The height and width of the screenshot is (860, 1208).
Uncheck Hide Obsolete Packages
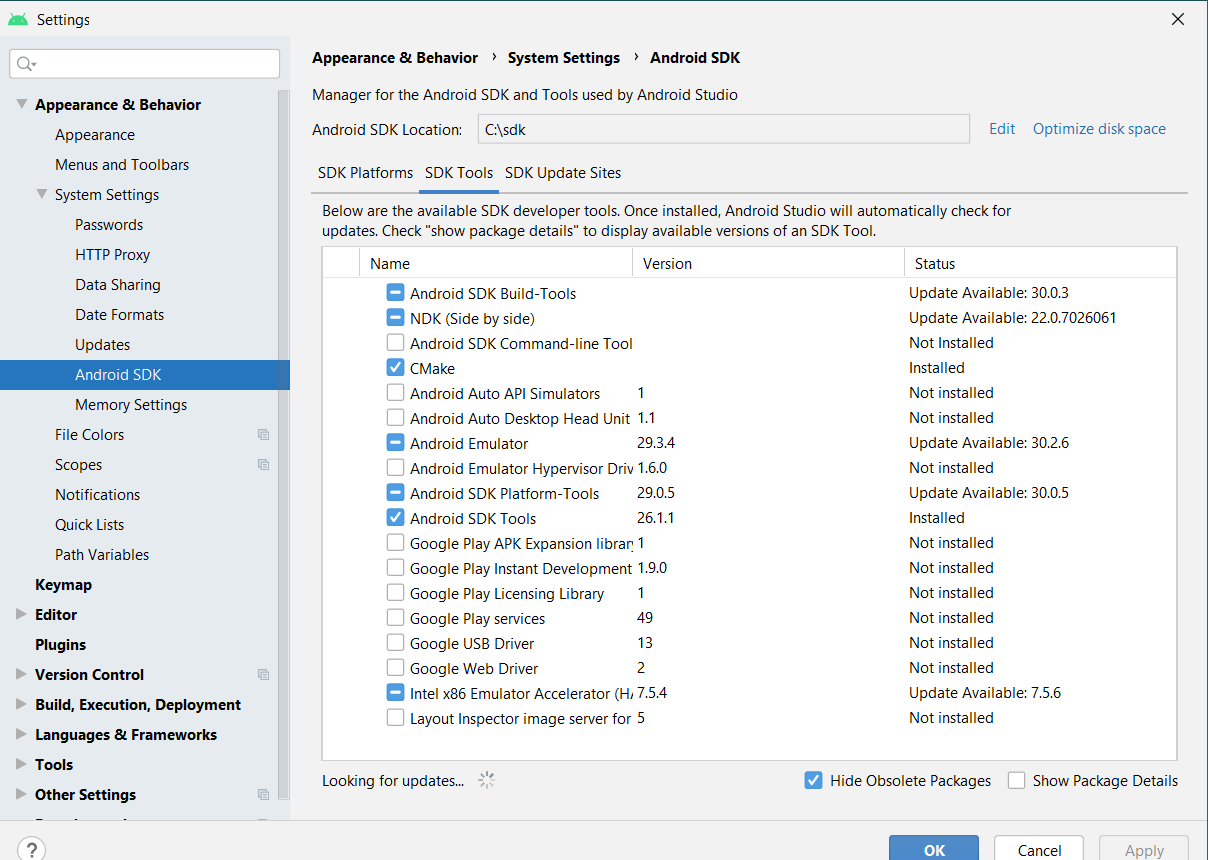coord(813,780)
